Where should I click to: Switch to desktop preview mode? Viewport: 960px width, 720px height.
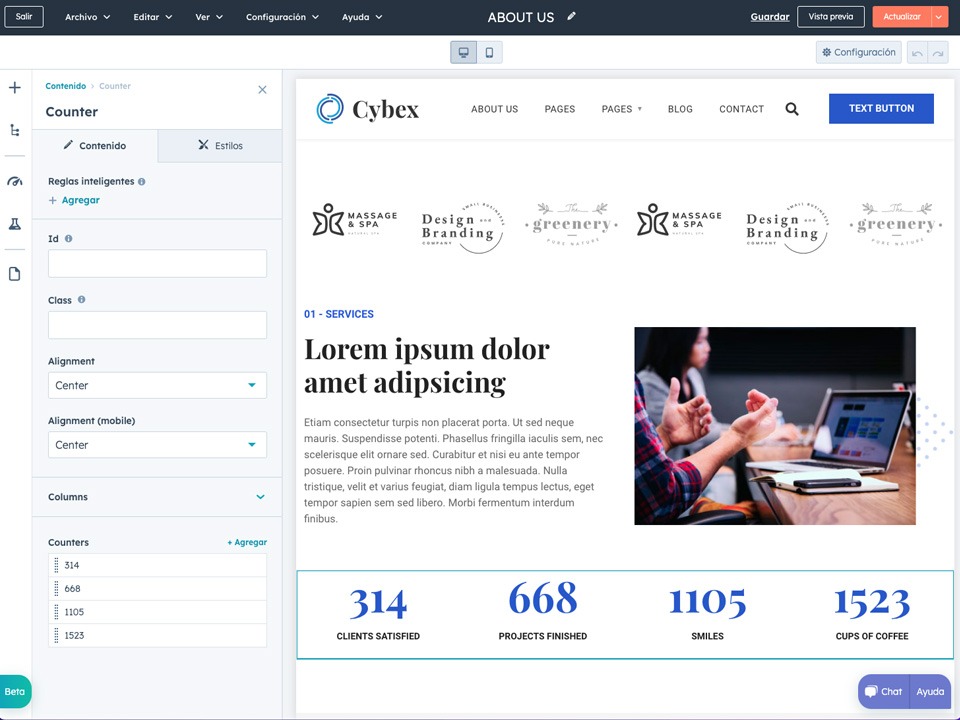(463, 53)
